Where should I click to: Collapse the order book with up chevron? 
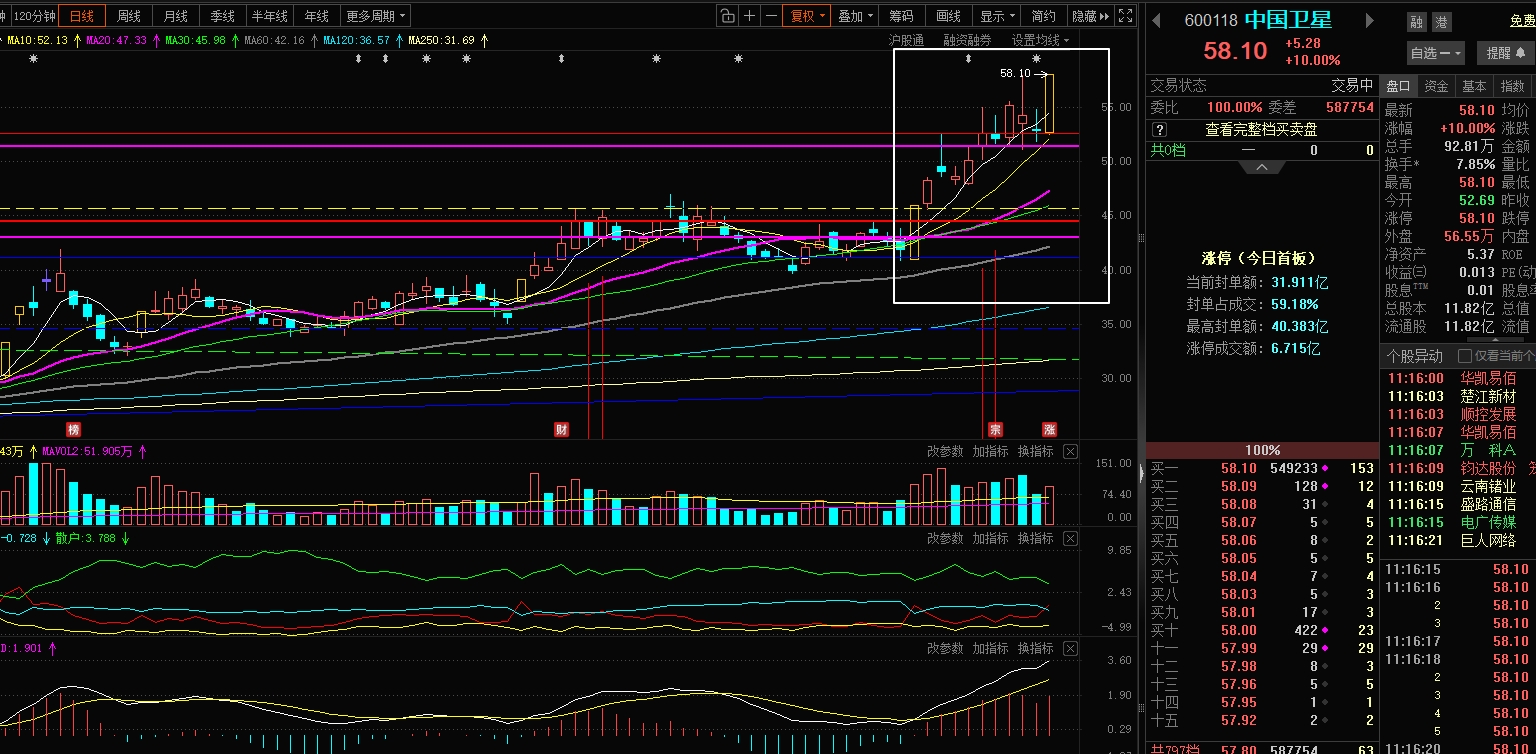click(x=1262, y=167)
